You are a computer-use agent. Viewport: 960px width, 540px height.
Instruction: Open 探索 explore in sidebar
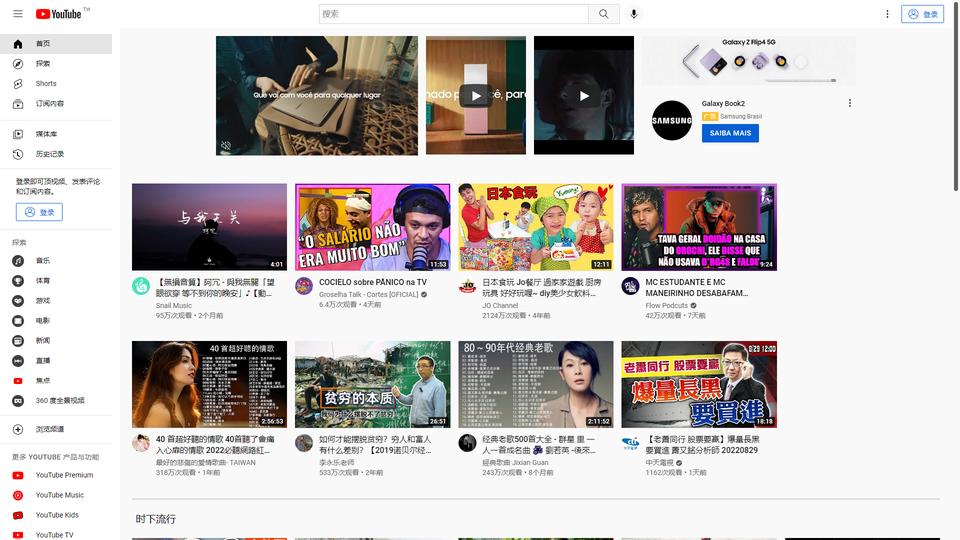coord(56,64)
